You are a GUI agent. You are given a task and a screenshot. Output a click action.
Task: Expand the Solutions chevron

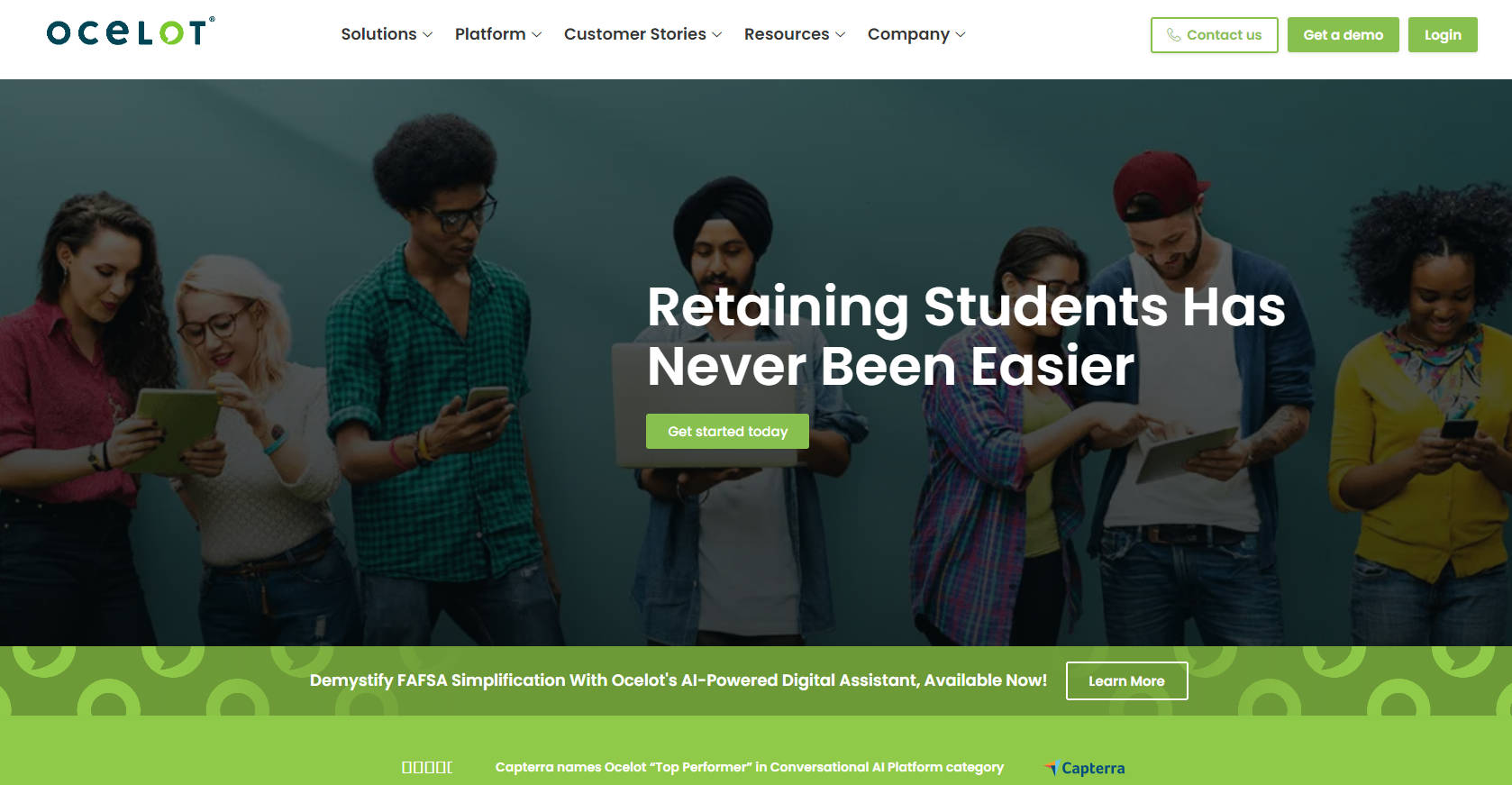[427, 35]
